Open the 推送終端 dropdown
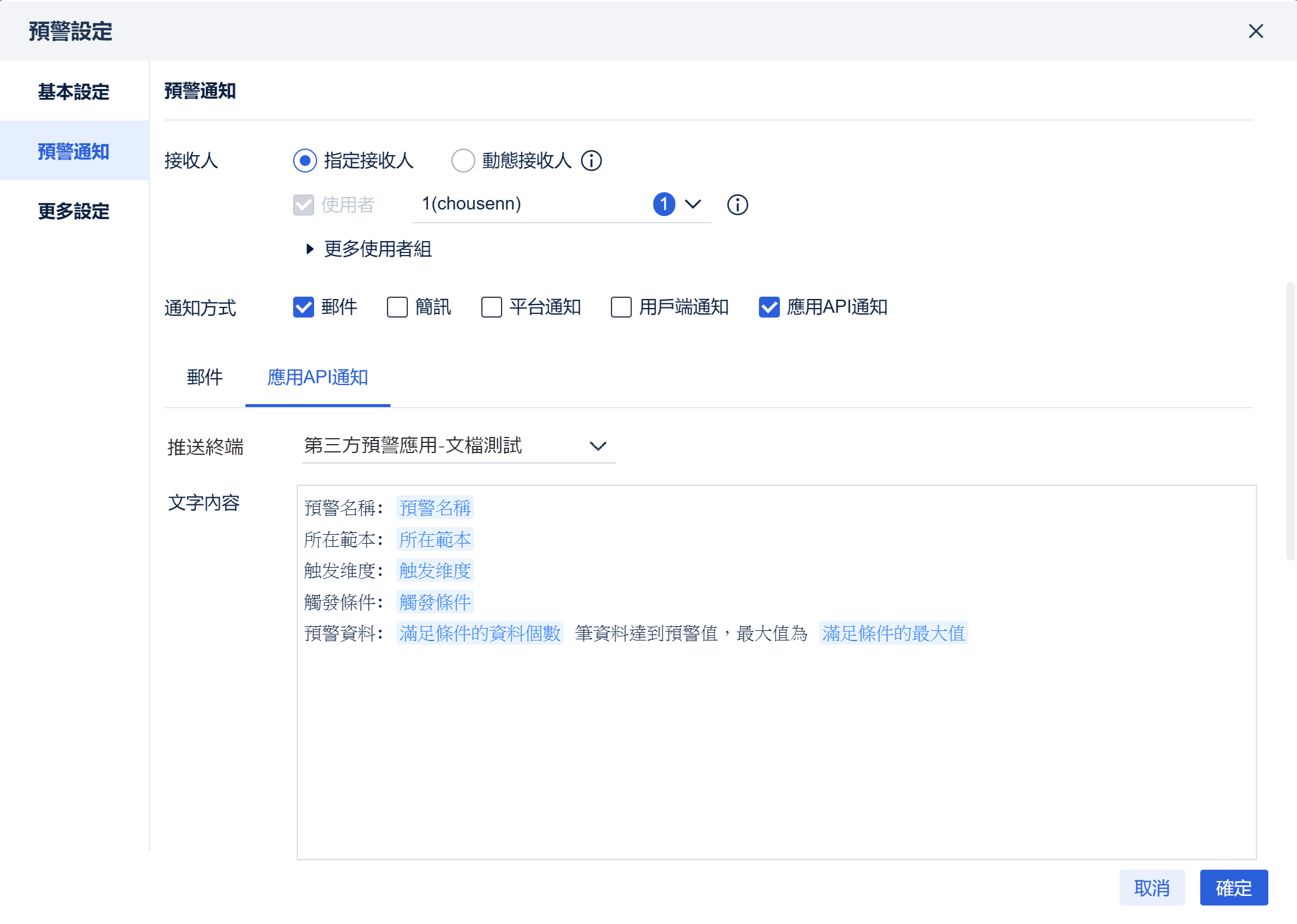The height and width of the screenshot is (924, 1297). pyautogui.click(x=459, y=446)
